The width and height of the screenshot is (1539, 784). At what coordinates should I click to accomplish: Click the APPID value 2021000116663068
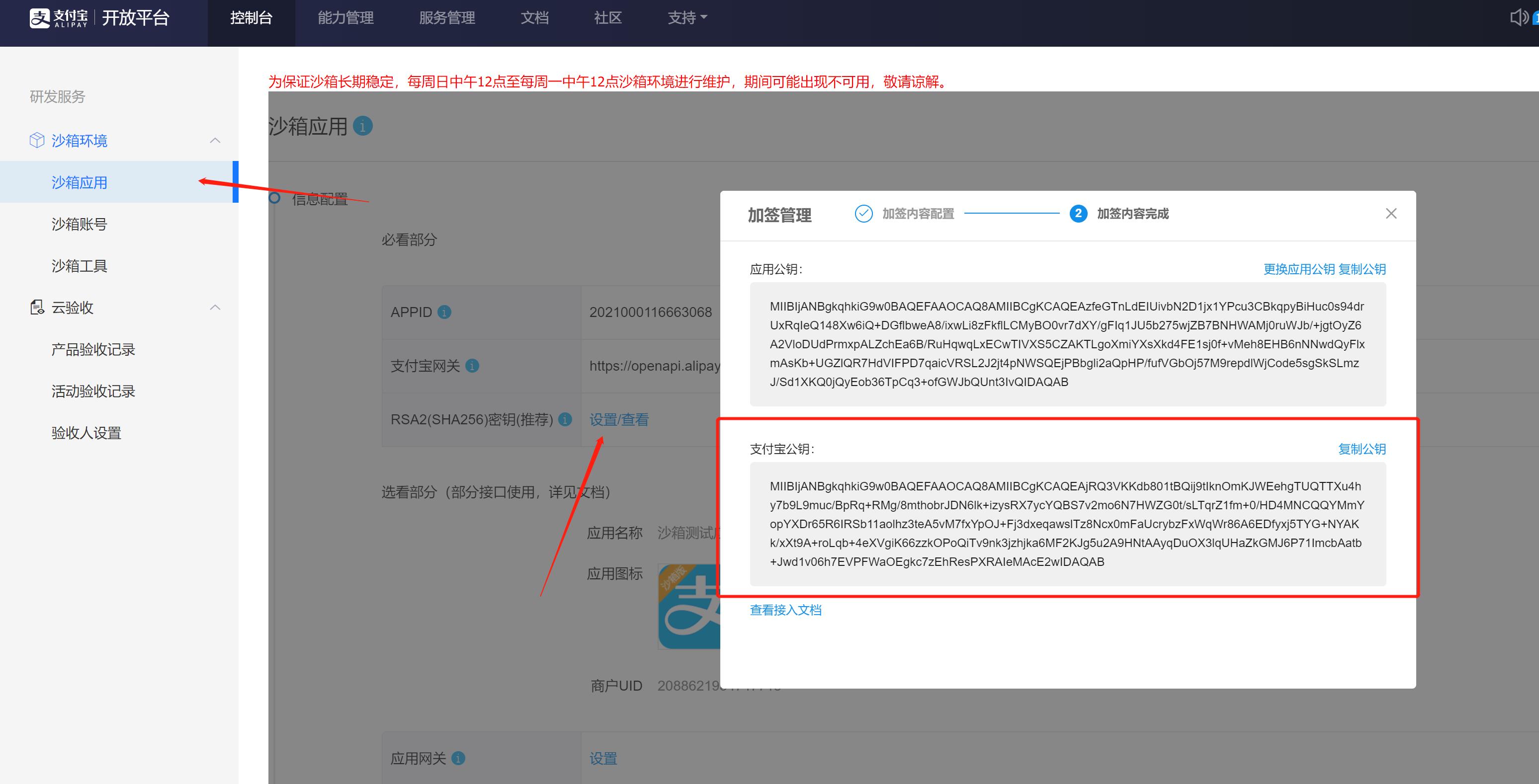(x=651, y=313)
